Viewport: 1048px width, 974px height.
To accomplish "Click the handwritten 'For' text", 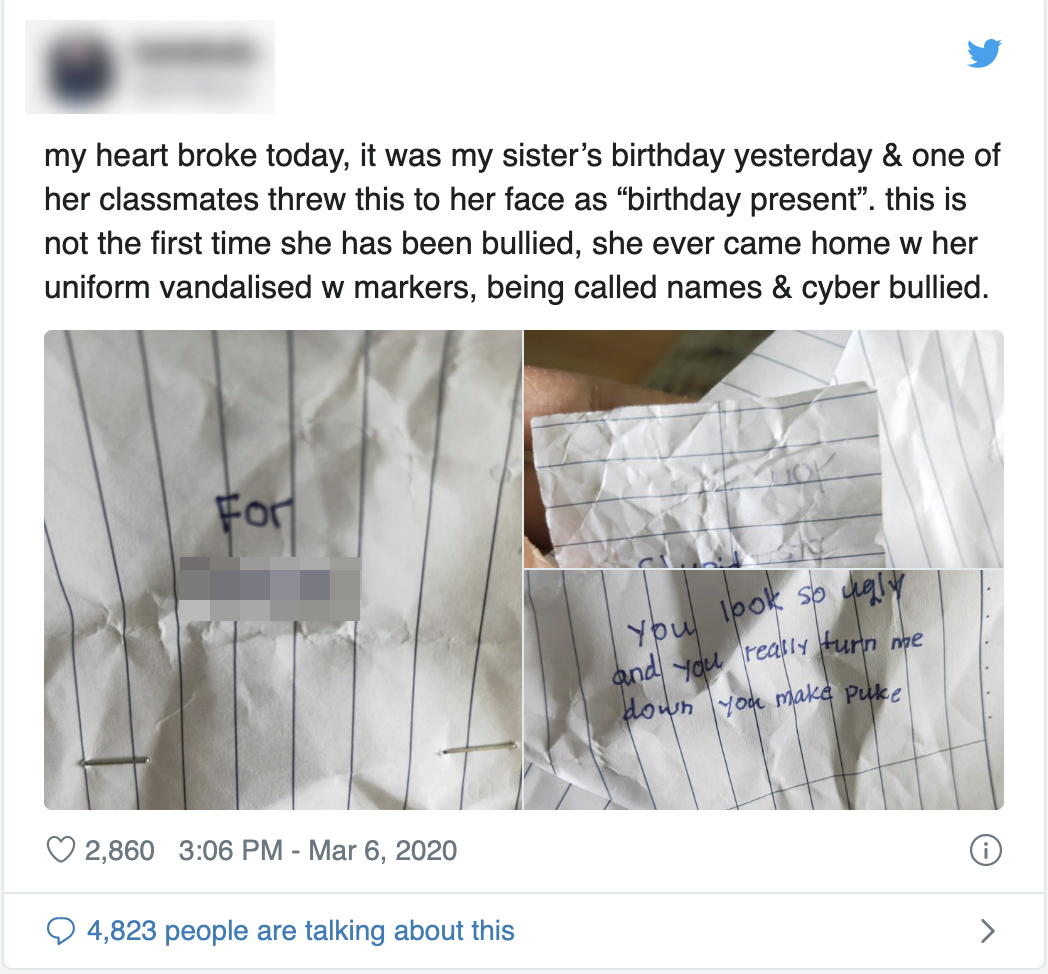I will click(x=254, y=511).
